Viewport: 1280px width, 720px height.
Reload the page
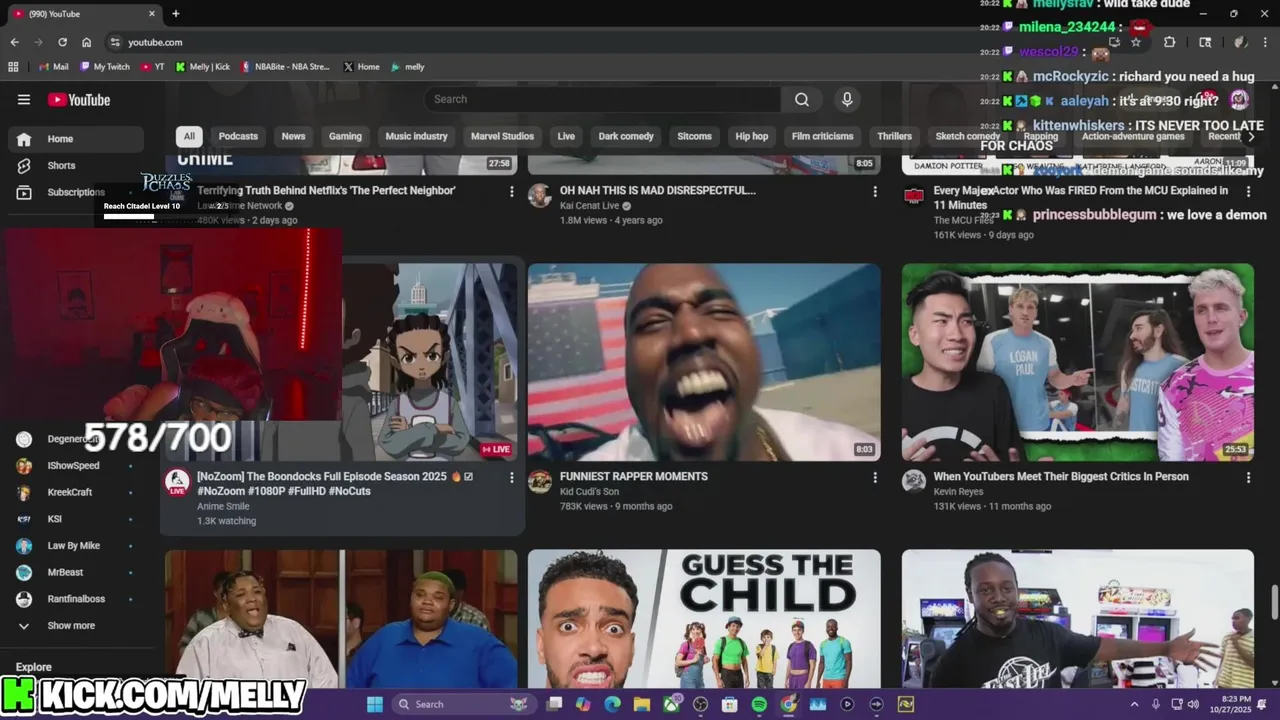pos(62,42)
